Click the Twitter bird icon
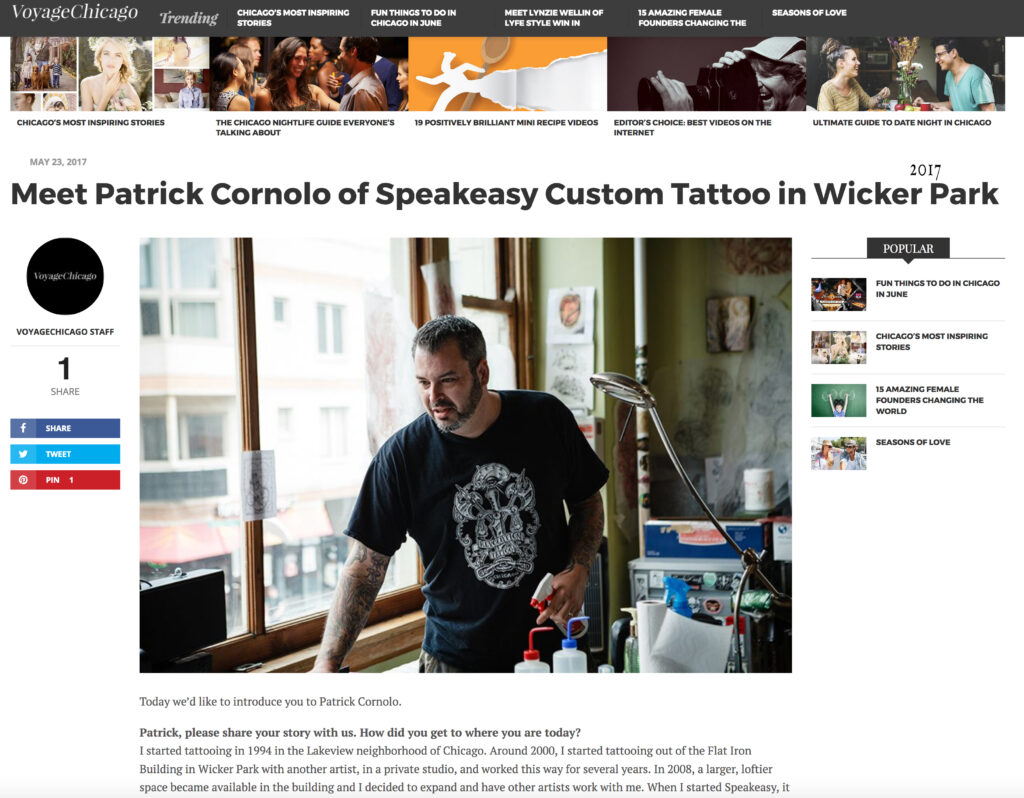 pyautogui.click(x=23, y=454)
